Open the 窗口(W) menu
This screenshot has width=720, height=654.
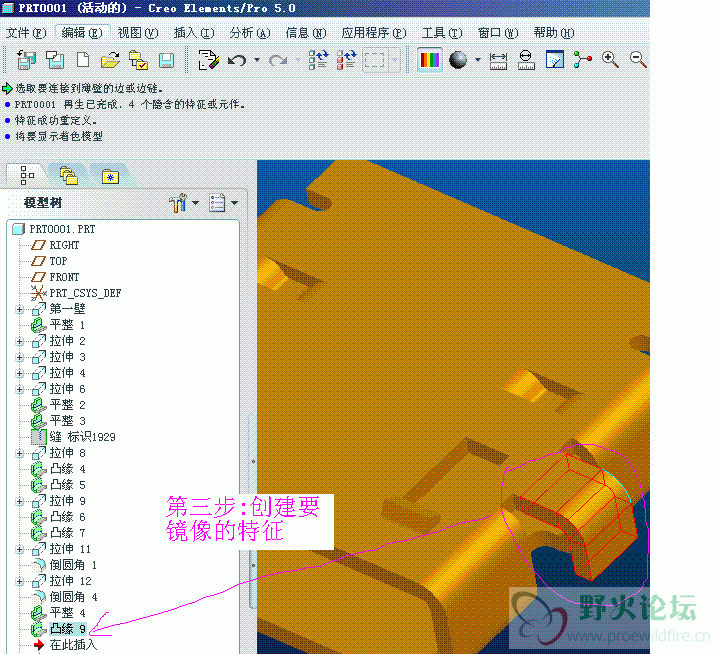[498, 33]
